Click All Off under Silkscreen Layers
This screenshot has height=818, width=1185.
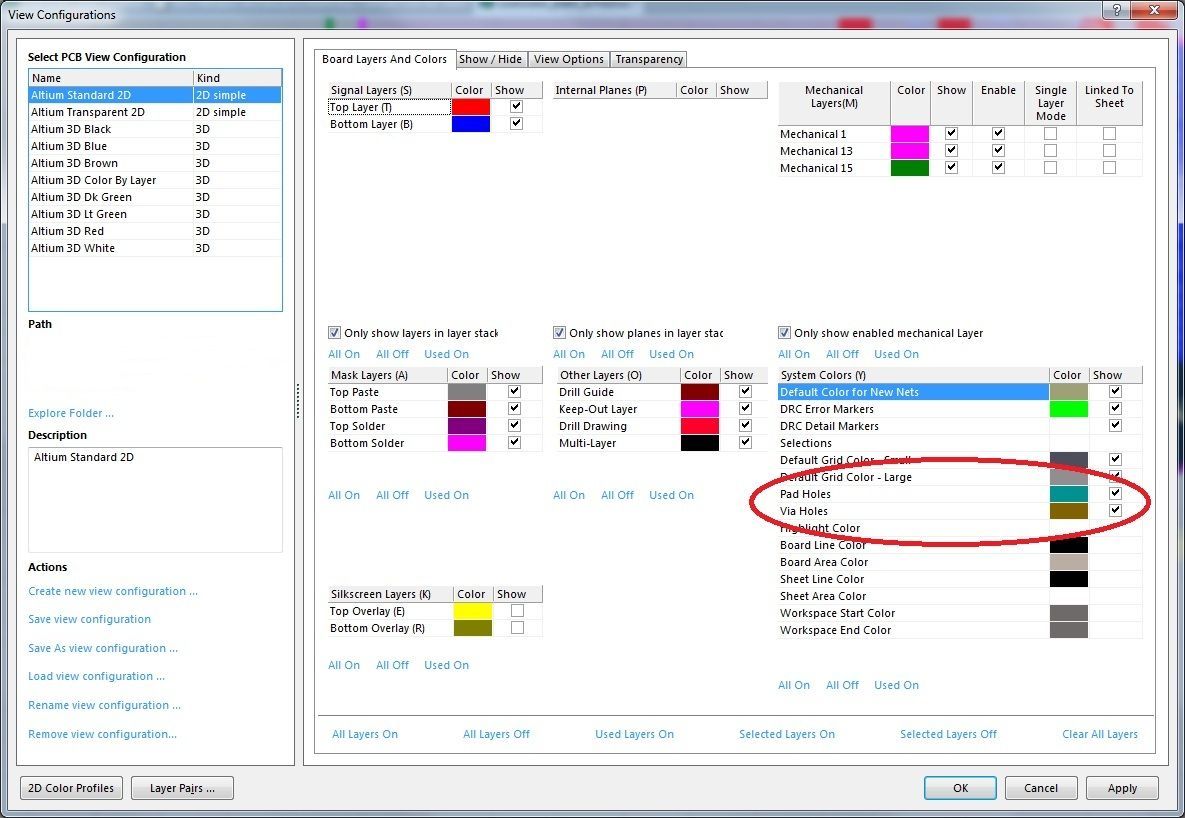point(392,665)
